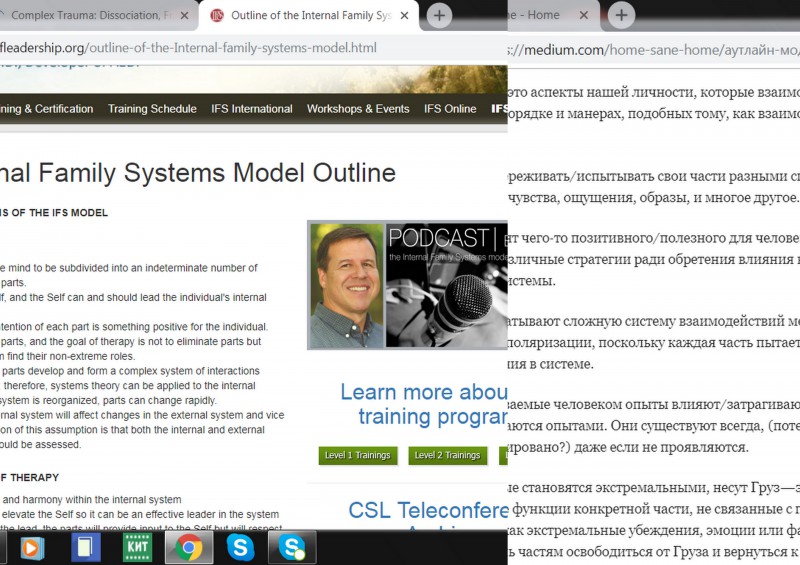800x565 pixels.
Task: Open the Training & Certification menu
Action: [x=46, y=109]
